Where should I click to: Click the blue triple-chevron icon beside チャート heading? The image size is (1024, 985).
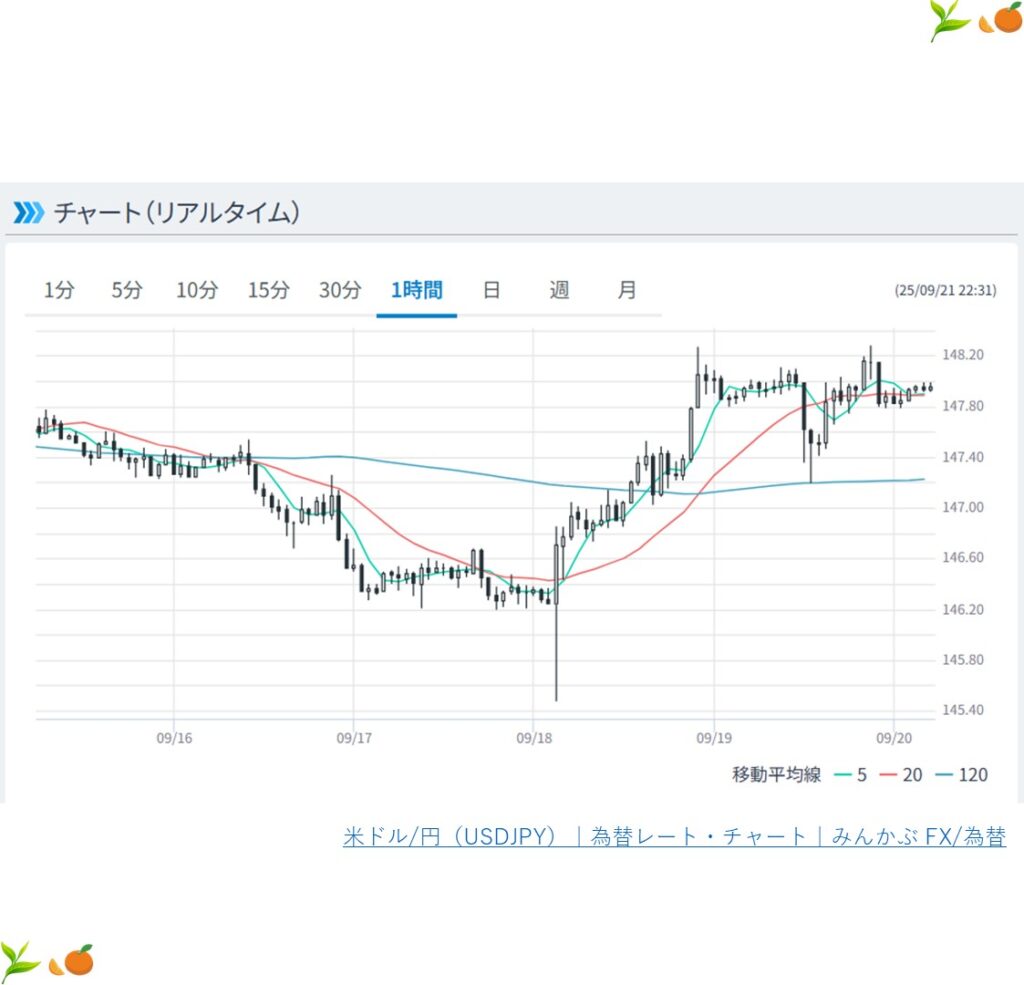(x=28, y=212)
